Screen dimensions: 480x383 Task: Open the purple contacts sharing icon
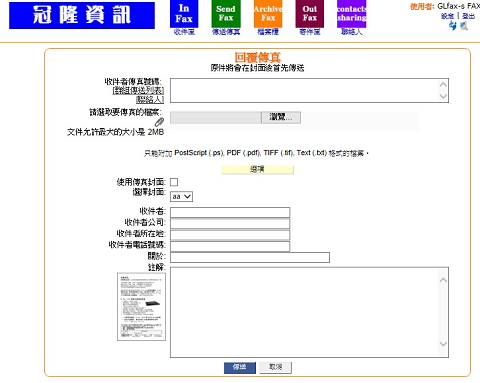click(x=352, y=14)
